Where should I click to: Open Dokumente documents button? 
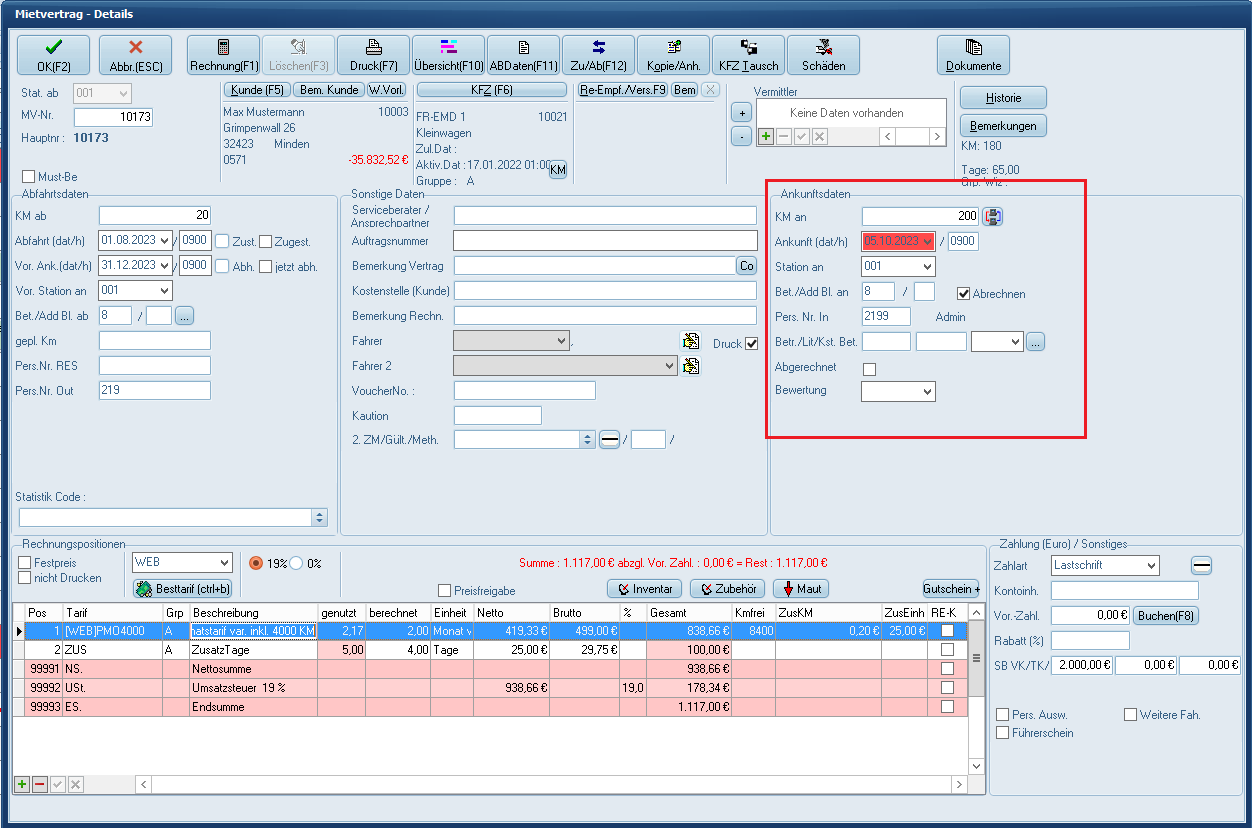(x=973, y=55)
